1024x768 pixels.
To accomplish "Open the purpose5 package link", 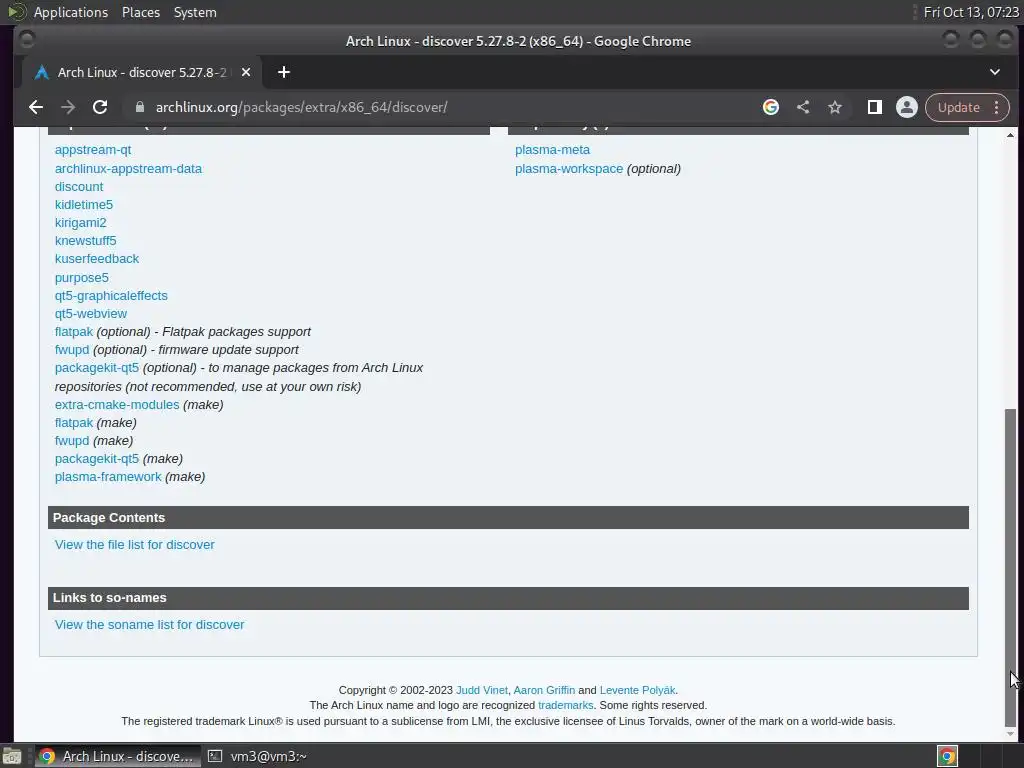I will coord(82,278).
